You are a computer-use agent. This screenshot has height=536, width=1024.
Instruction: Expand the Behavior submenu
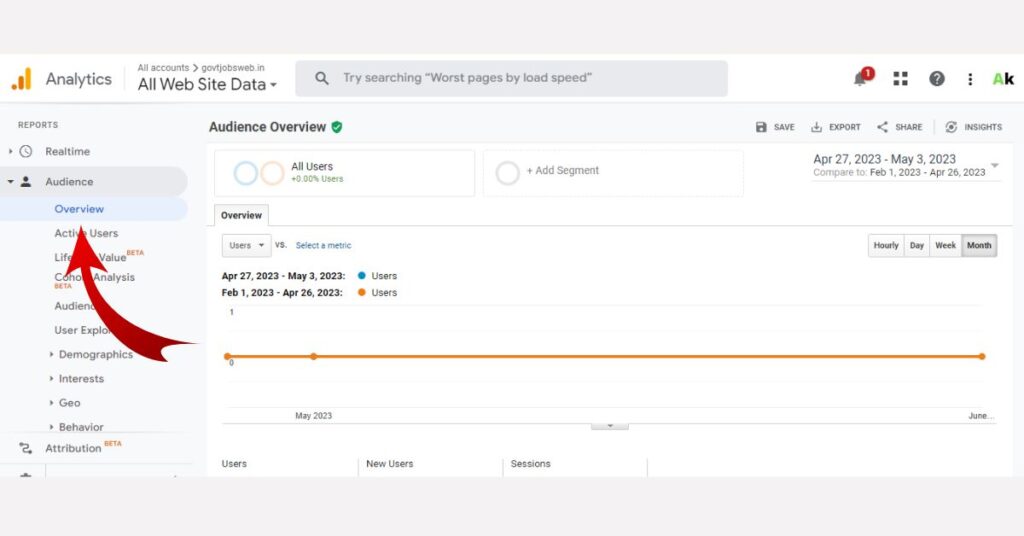(x=52, y=427)
